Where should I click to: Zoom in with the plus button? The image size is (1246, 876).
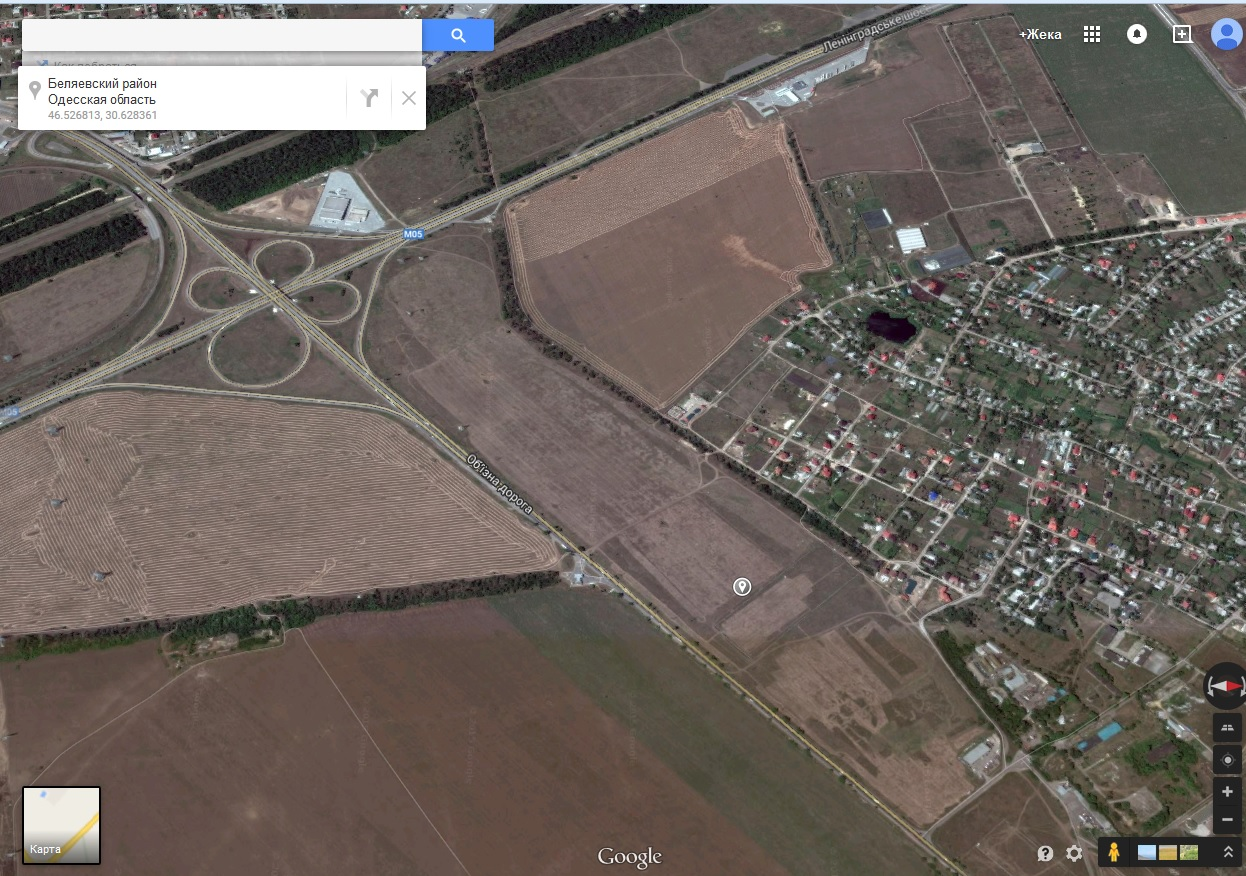point(1227,792)
